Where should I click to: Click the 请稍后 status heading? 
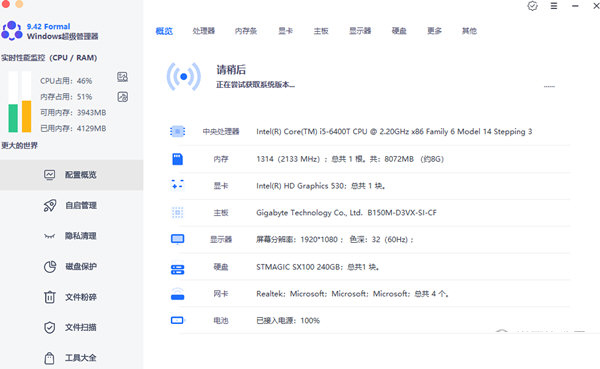[x=231, y=70]
